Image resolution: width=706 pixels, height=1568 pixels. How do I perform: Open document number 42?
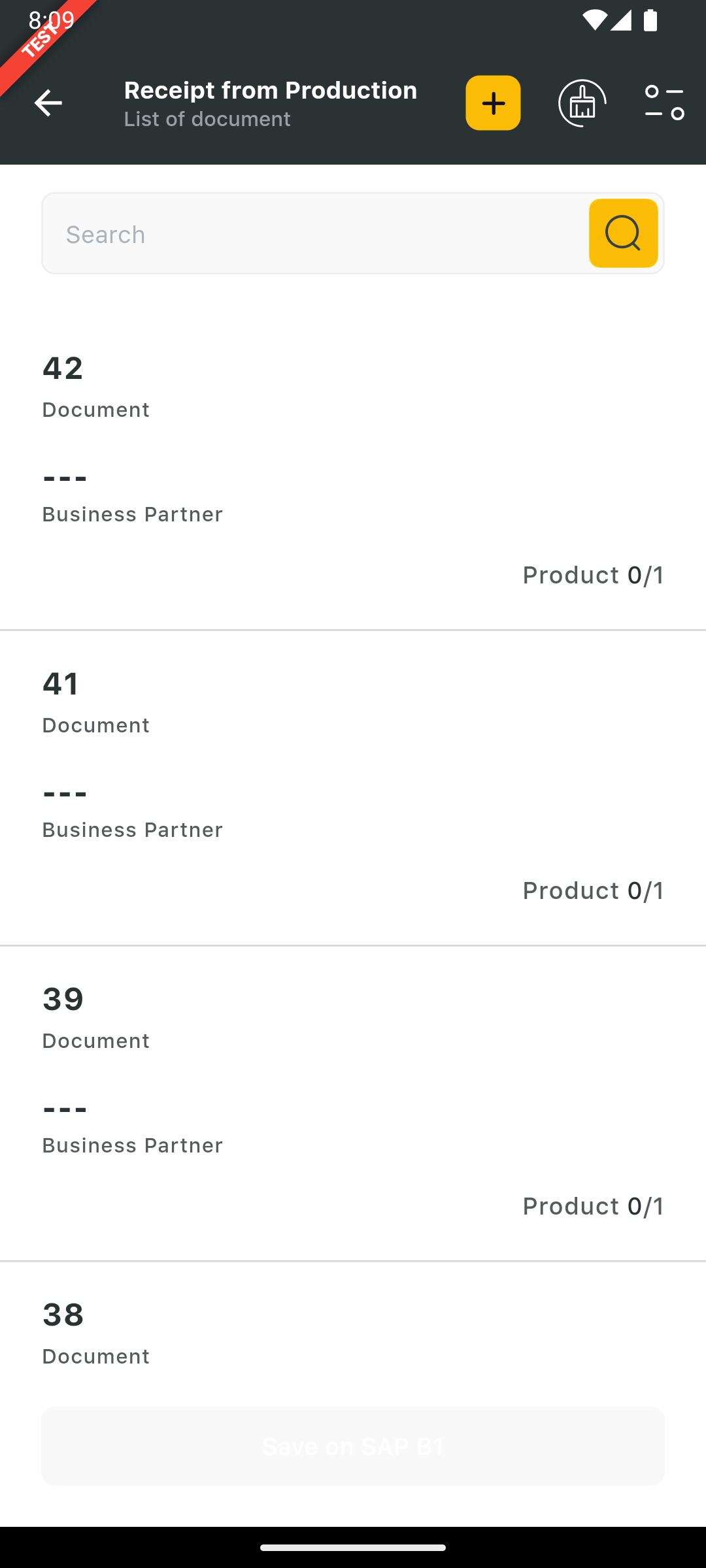[x=63, y=368]
